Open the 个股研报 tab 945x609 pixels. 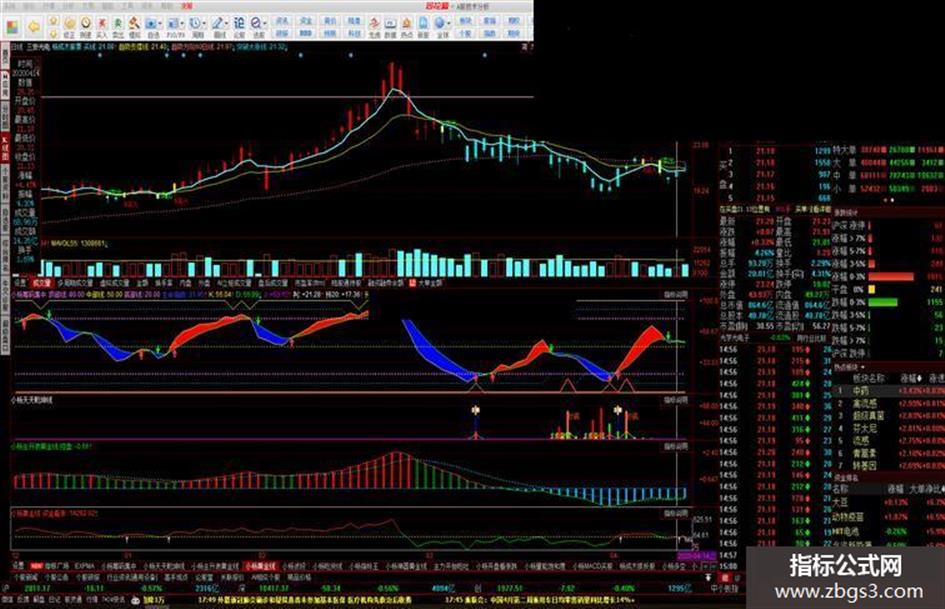click(88, 578)
